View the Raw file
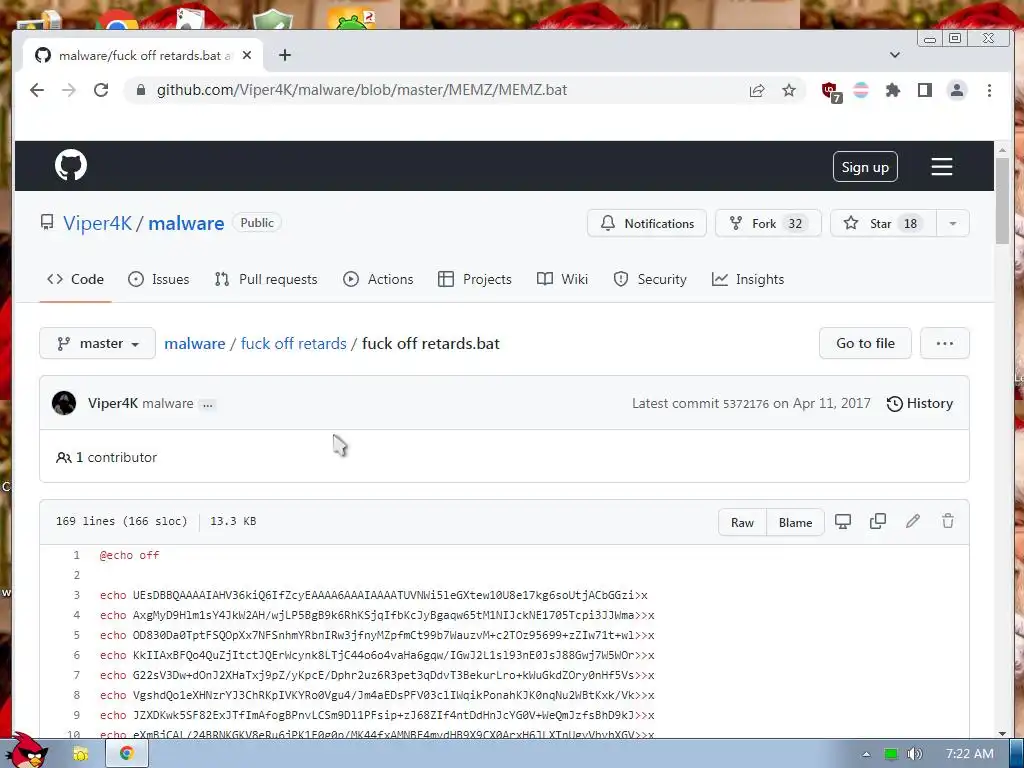Screen dimensions: 1024x768 point(742,522)
